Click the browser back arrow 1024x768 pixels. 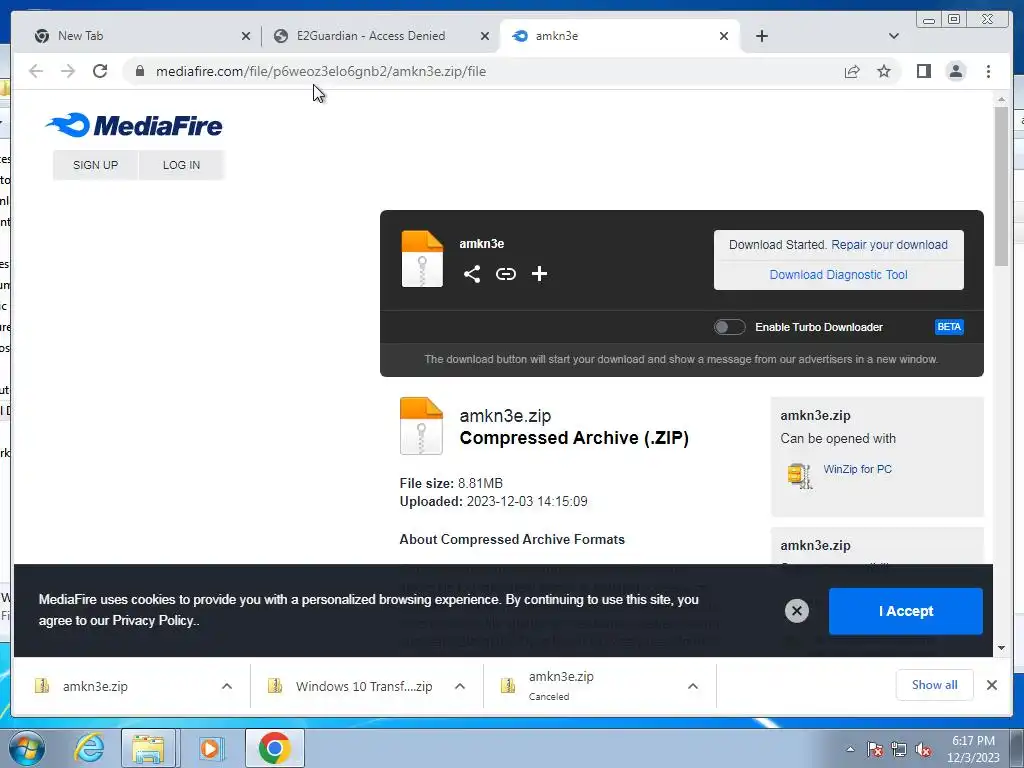pos(36,71)
